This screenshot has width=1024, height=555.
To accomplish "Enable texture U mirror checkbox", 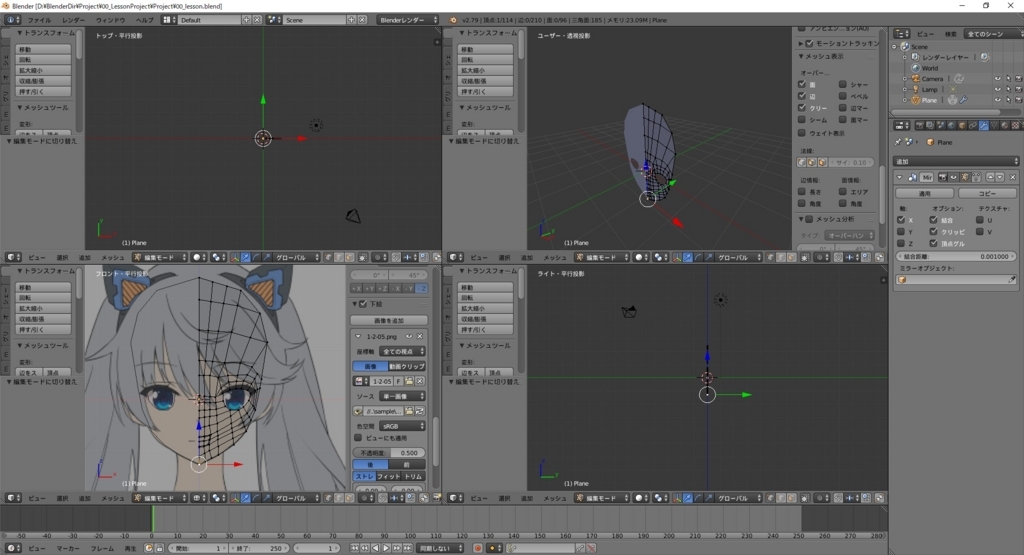I will (980, 219).
